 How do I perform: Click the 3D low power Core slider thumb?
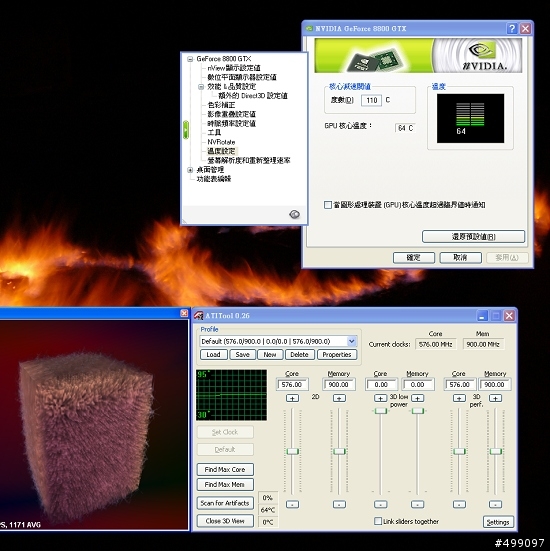coord(380,410)
